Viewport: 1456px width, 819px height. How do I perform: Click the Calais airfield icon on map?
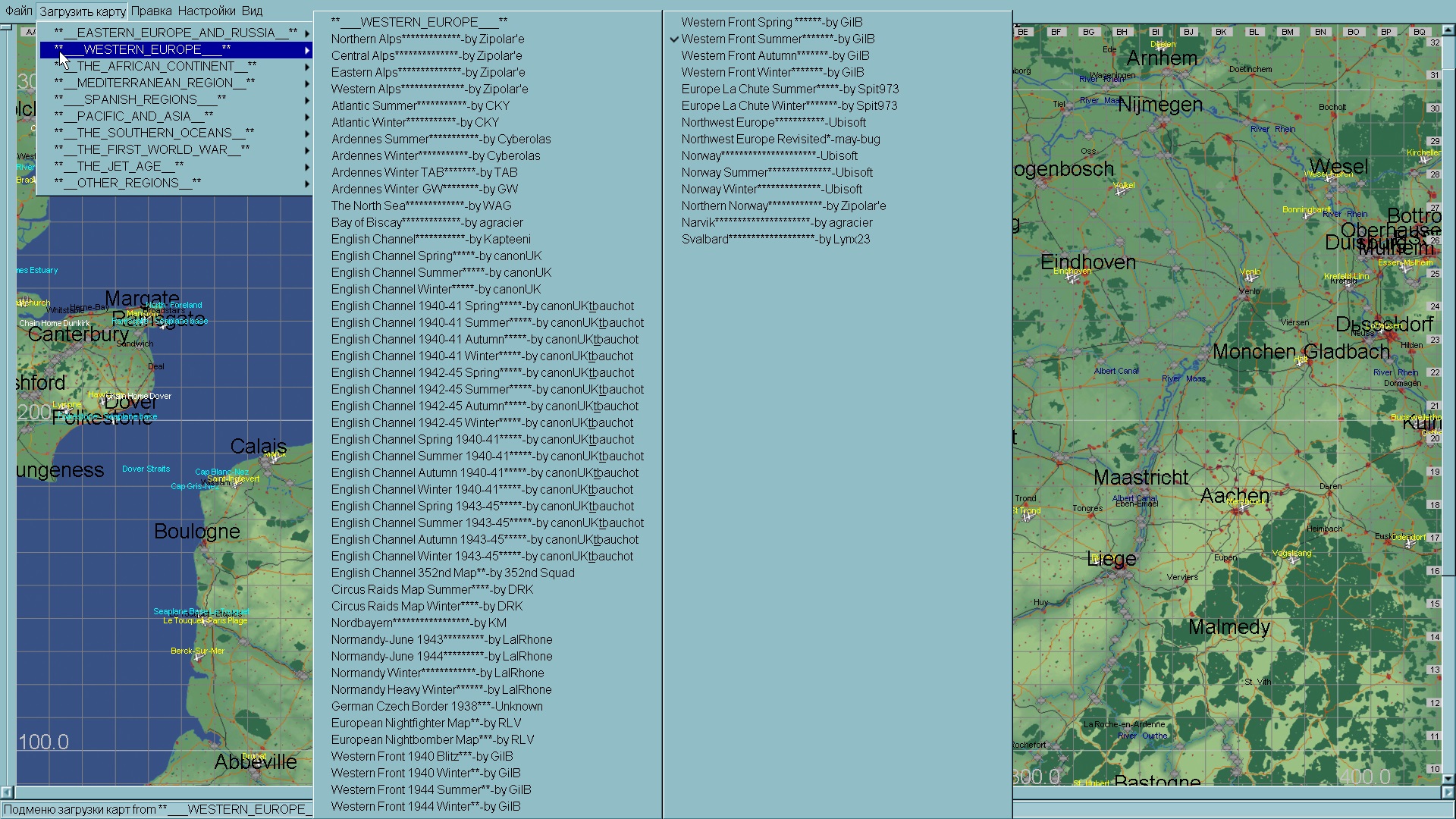point(275,458)
